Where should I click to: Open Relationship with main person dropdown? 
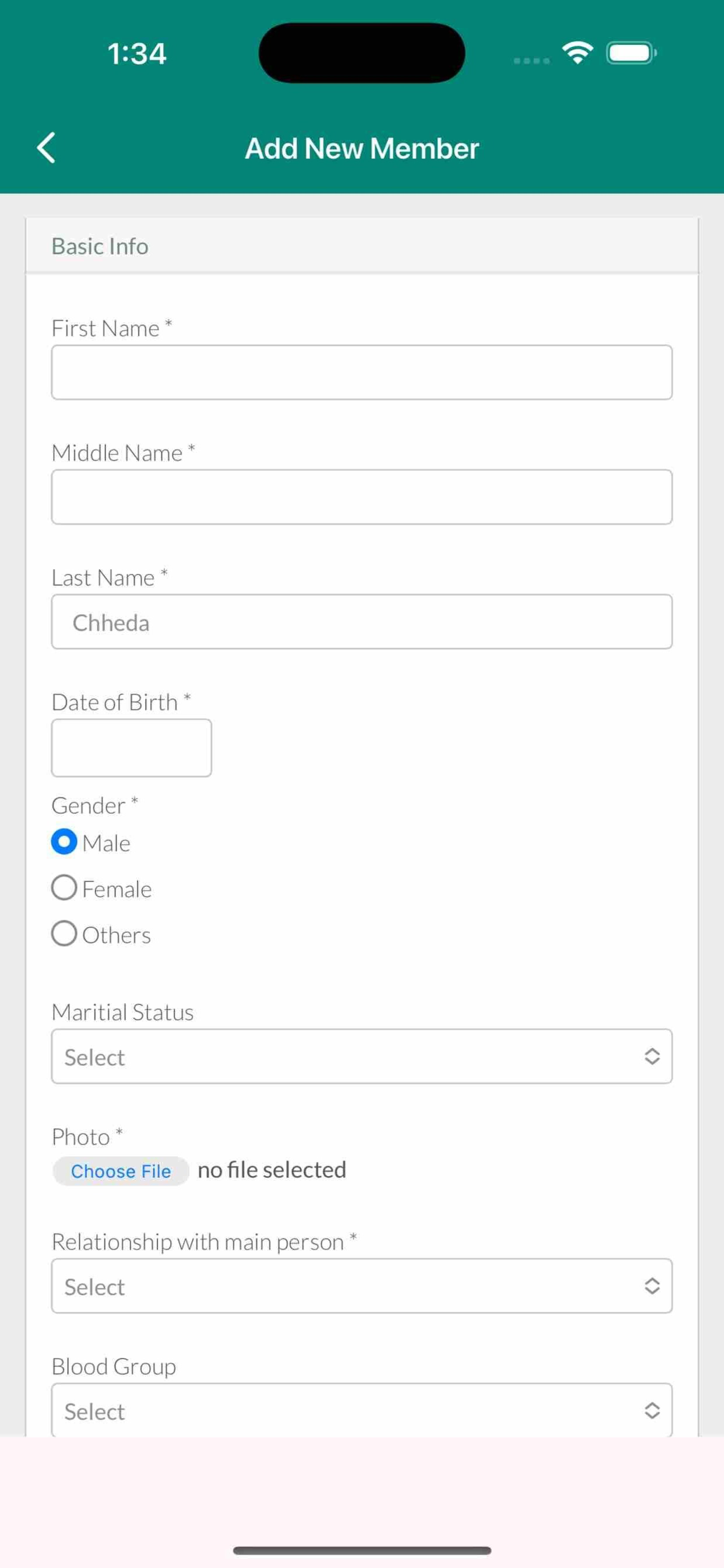pos(362,1286)
